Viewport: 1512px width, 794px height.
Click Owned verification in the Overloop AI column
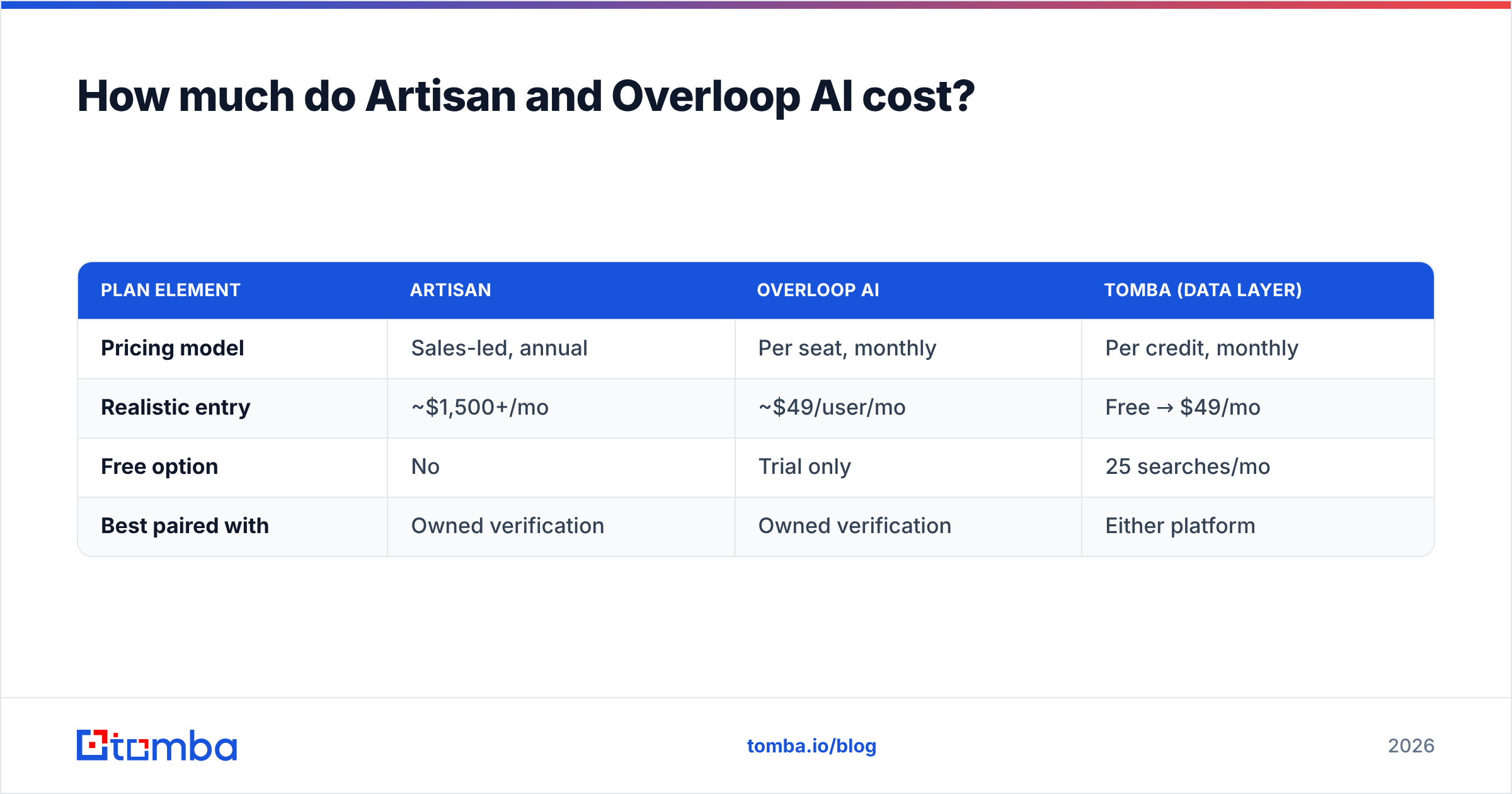[854, 526]
